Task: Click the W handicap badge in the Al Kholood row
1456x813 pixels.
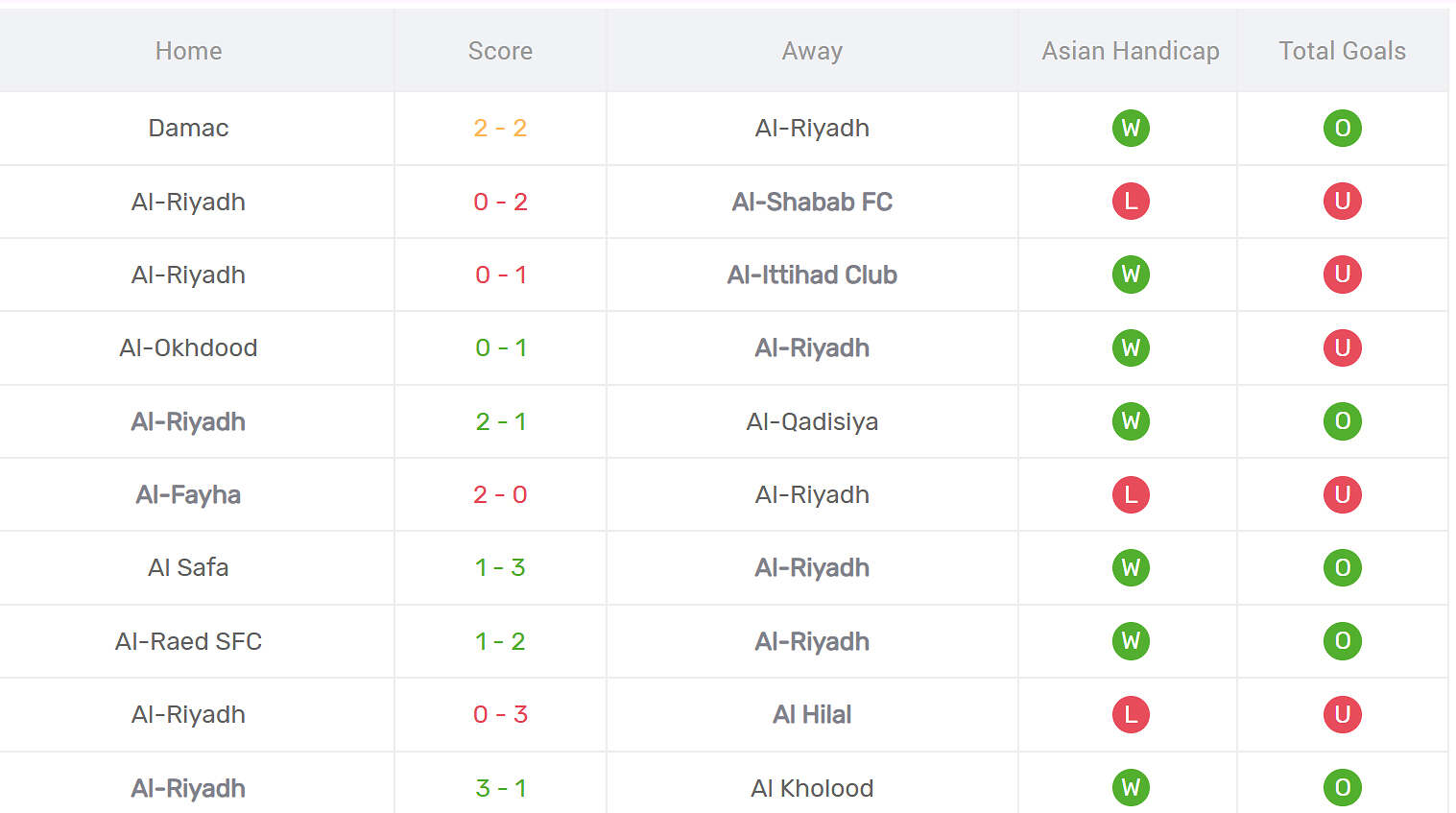Action: click(1131, 788)
